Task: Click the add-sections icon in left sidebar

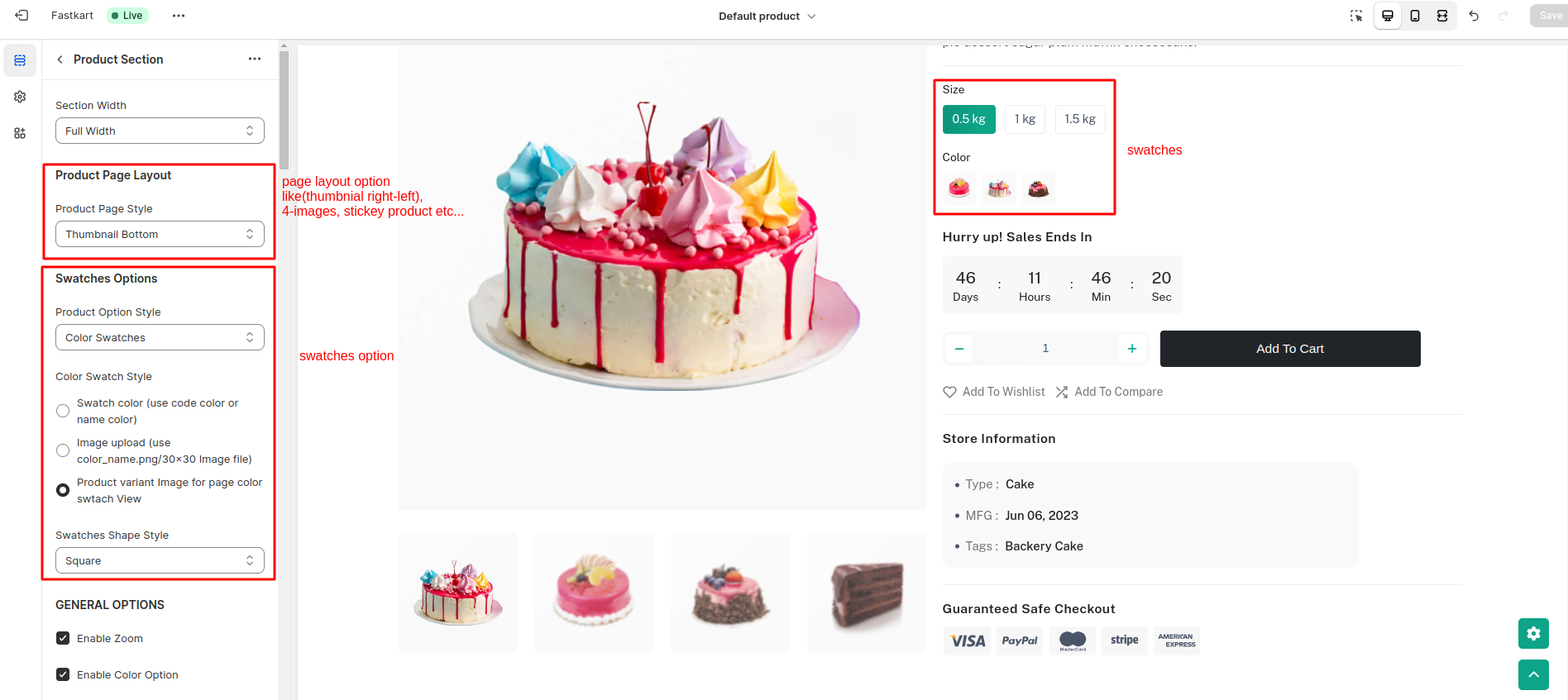Action: (20, 133)
